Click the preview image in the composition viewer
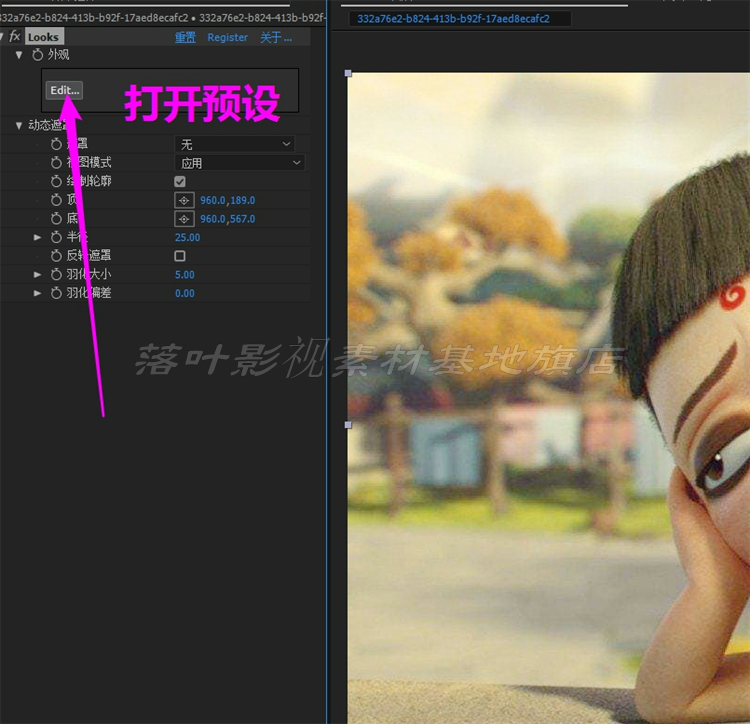The width and height of the screenshot is (750, 724). [549, 398]
